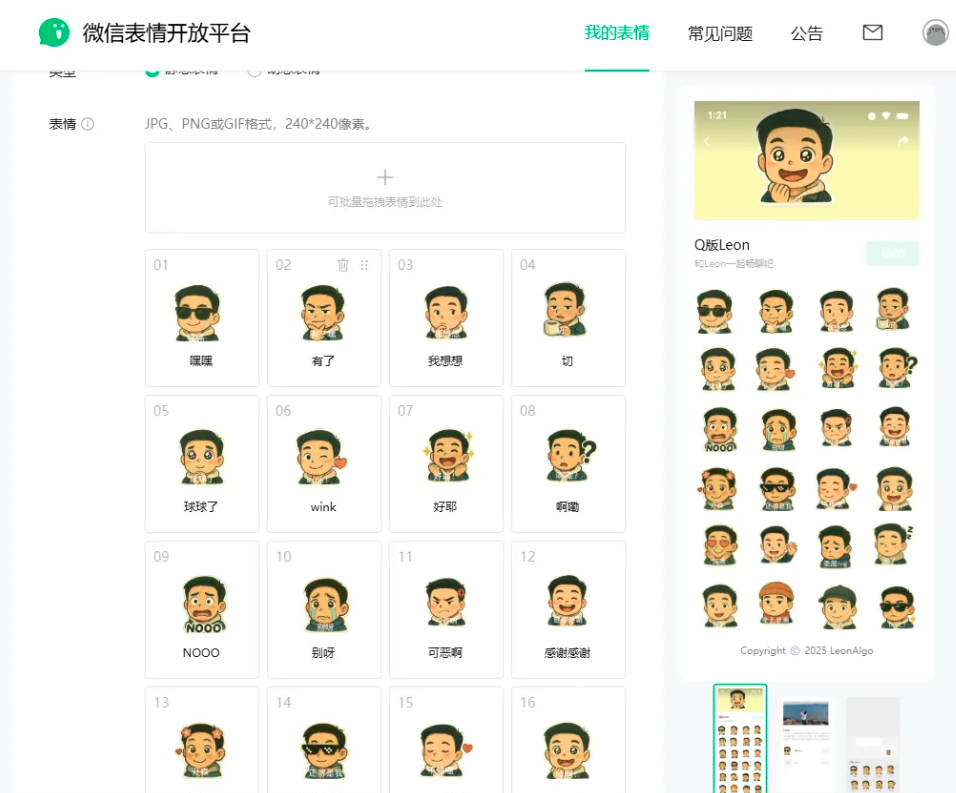
Task: Click the info icon beside 表情
Action: [88, 124]
